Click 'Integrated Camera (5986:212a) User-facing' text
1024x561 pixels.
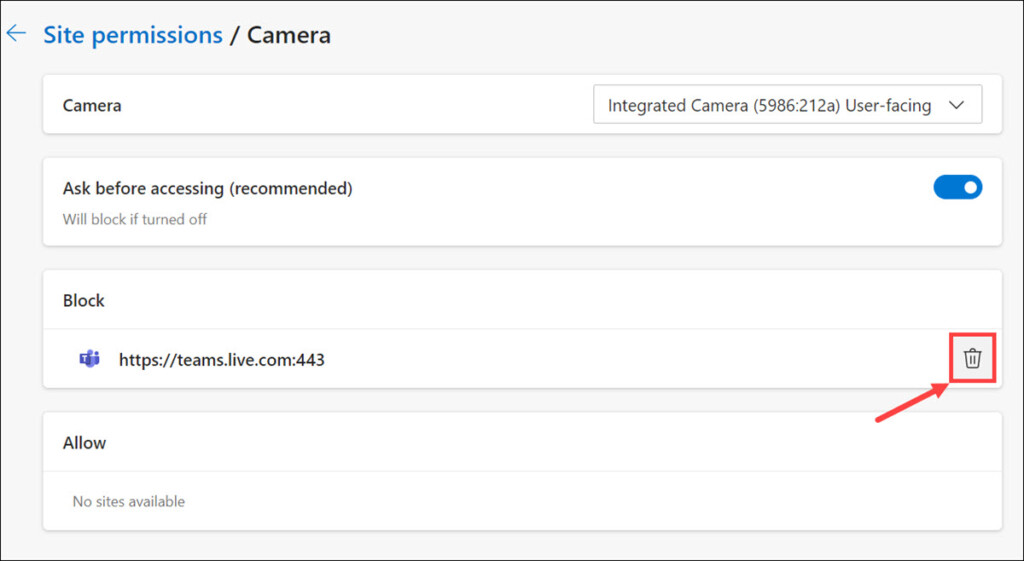point(769,105)
